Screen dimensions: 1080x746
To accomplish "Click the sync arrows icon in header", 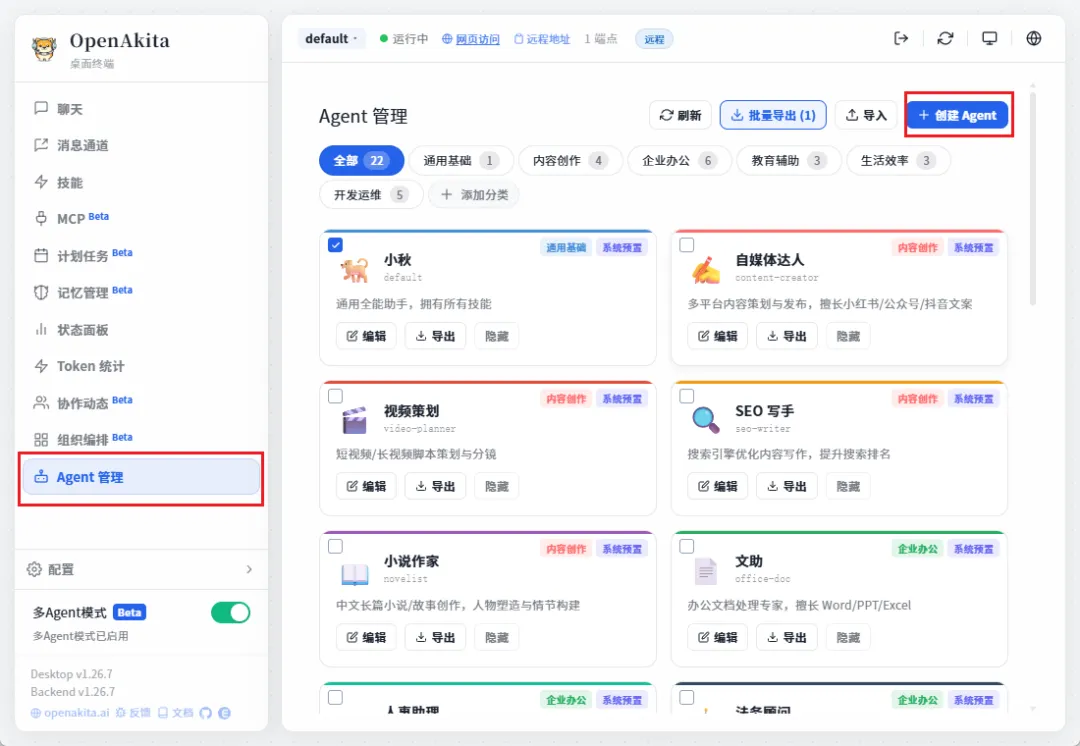I will pyautogui.click(x=945, y=39).
